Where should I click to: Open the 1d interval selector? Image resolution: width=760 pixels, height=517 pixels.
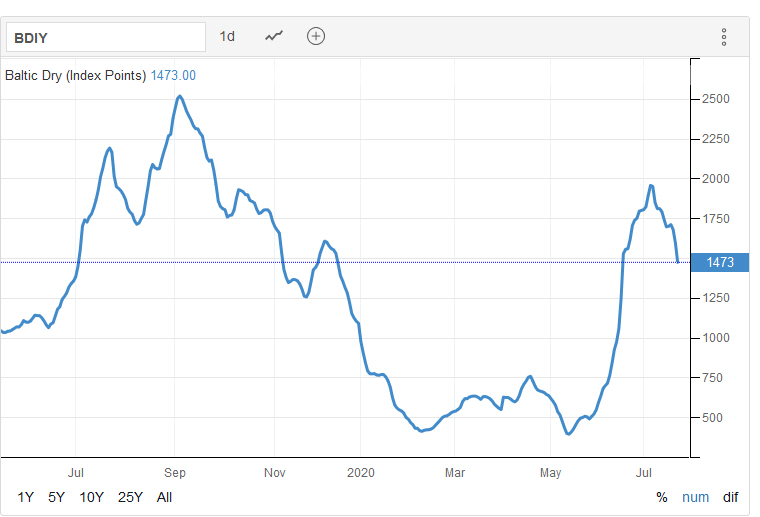pyautogui.click(x=227, y=36)
